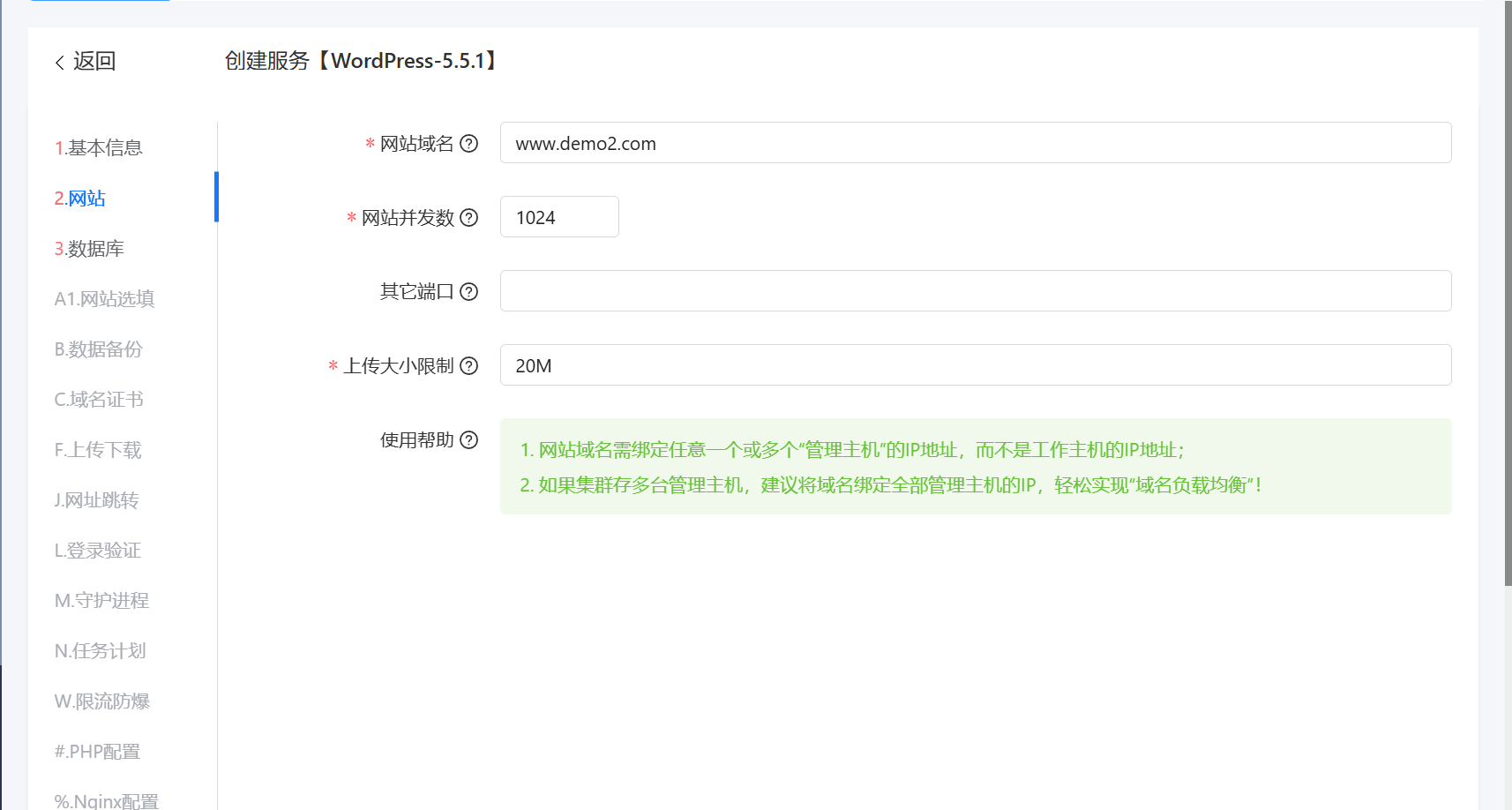
Task: Click help icon beside 网站域名 label
Action: pos(469,143)
